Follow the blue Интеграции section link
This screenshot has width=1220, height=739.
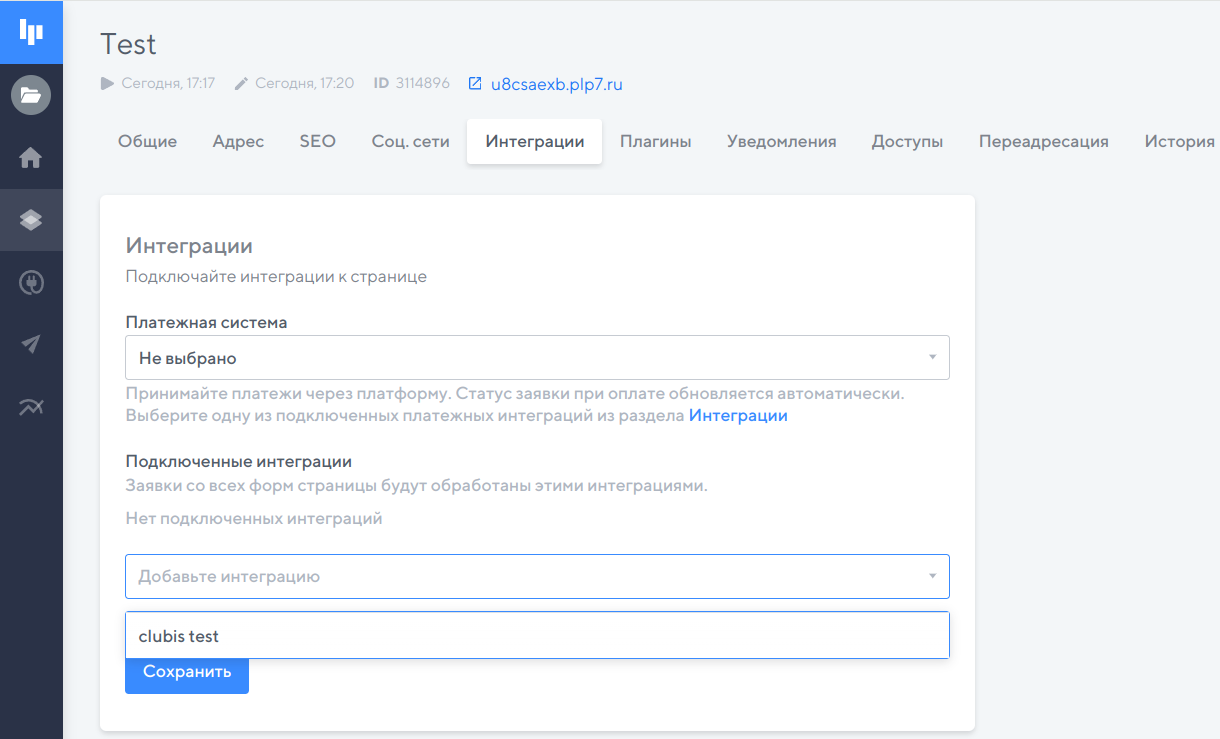coord(738,415)
